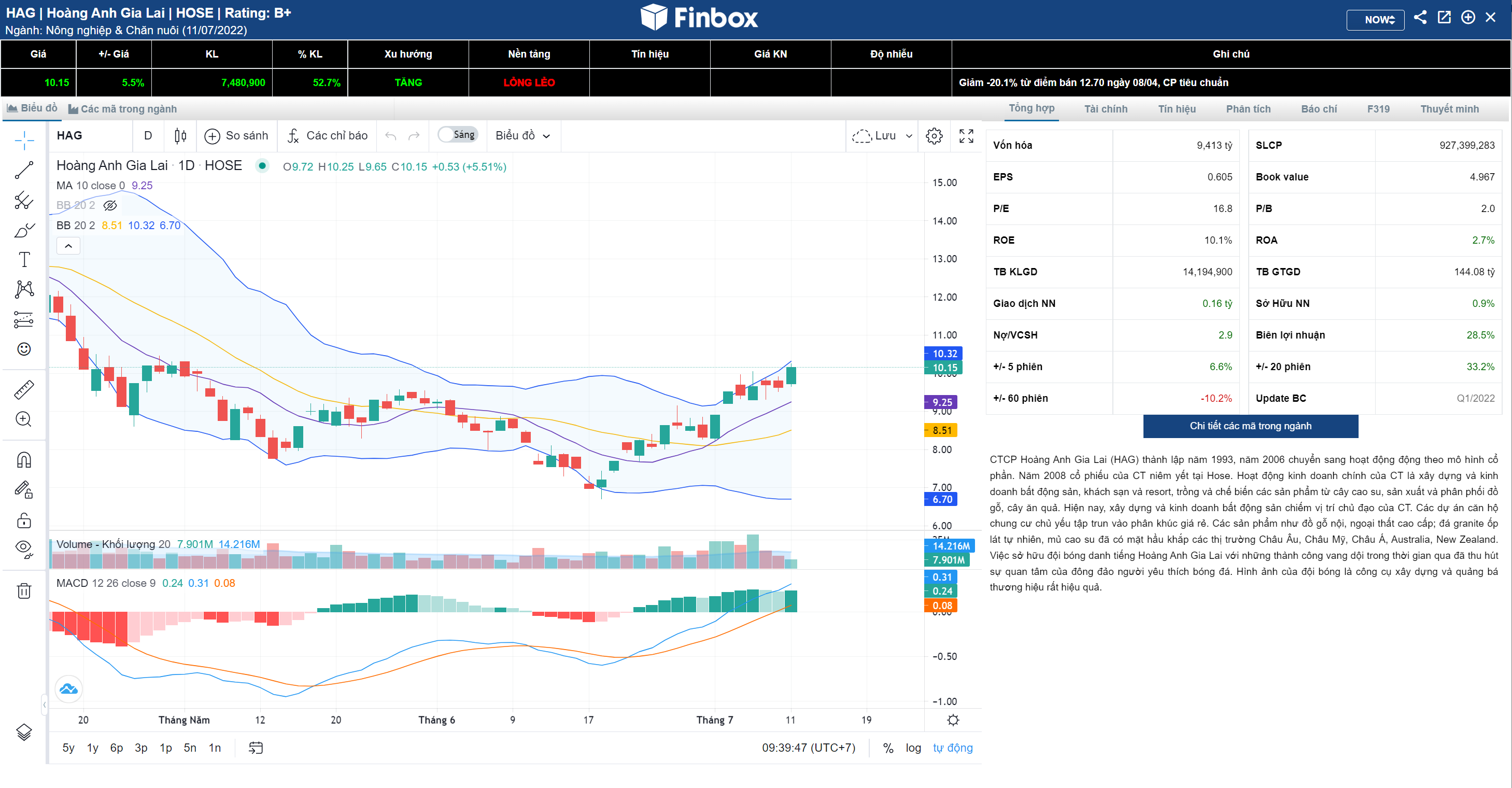Show the hidden BB 20 2 indicator

110,205
